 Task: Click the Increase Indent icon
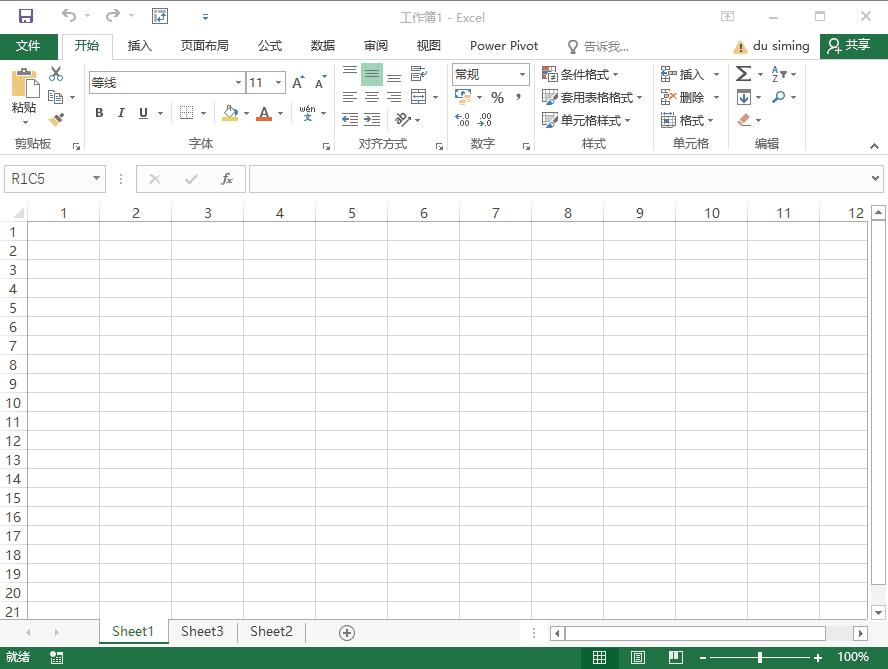coord(372,120)
